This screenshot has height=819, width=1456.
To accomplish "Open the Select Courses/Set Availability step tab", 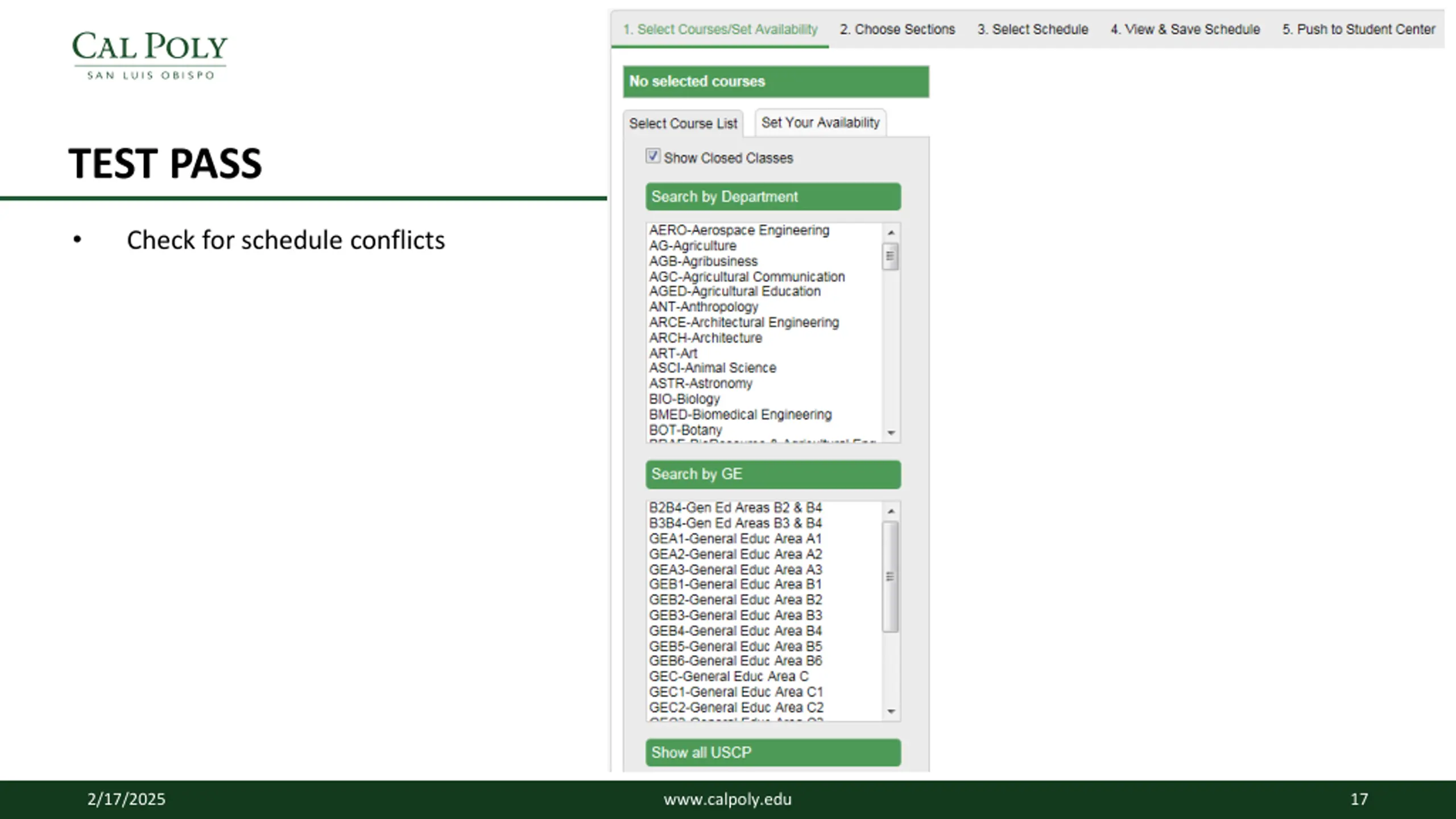I will tap(720, 29).
